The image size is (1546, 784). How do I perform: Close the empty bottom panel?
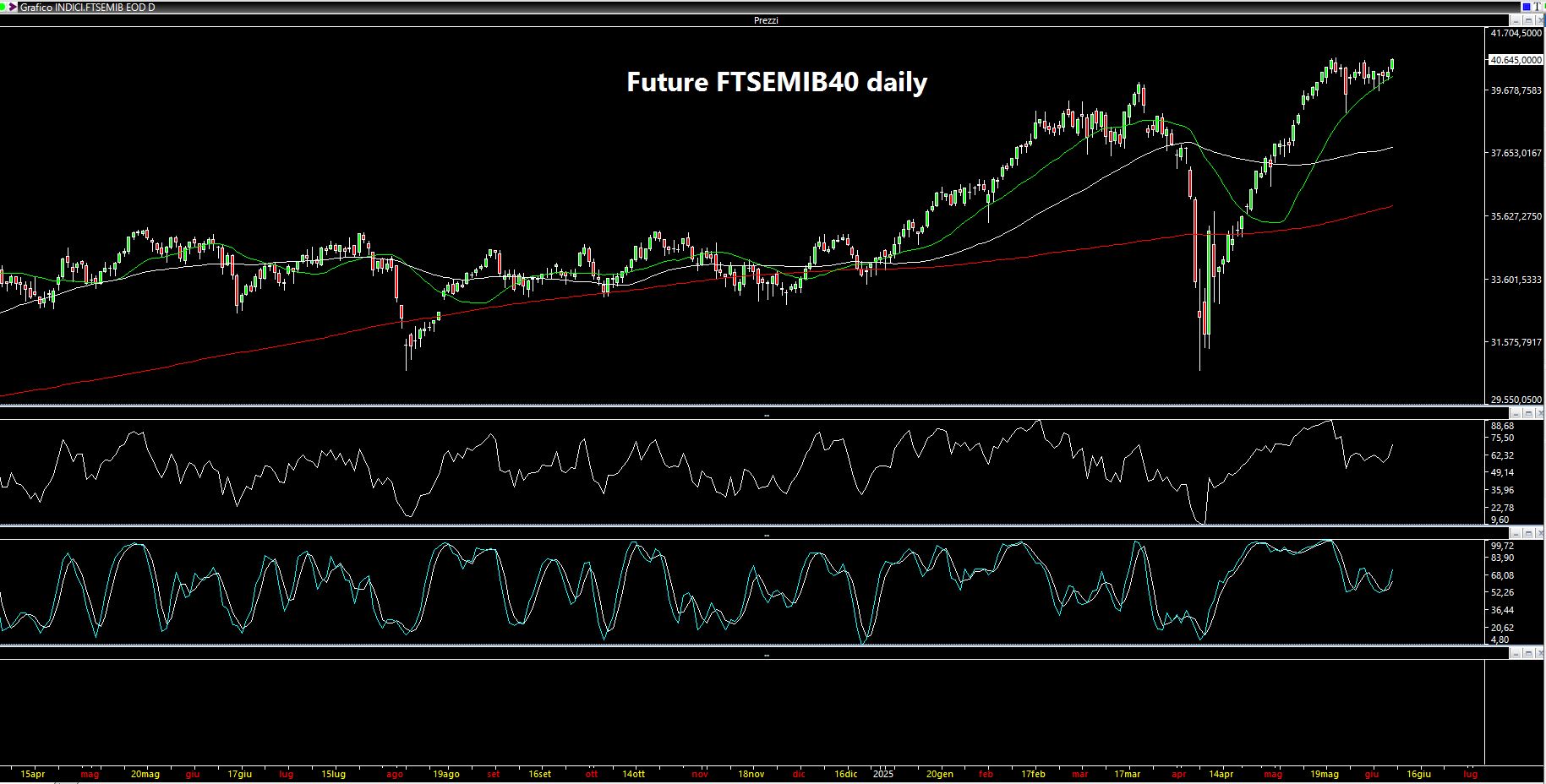[1540, 653]
